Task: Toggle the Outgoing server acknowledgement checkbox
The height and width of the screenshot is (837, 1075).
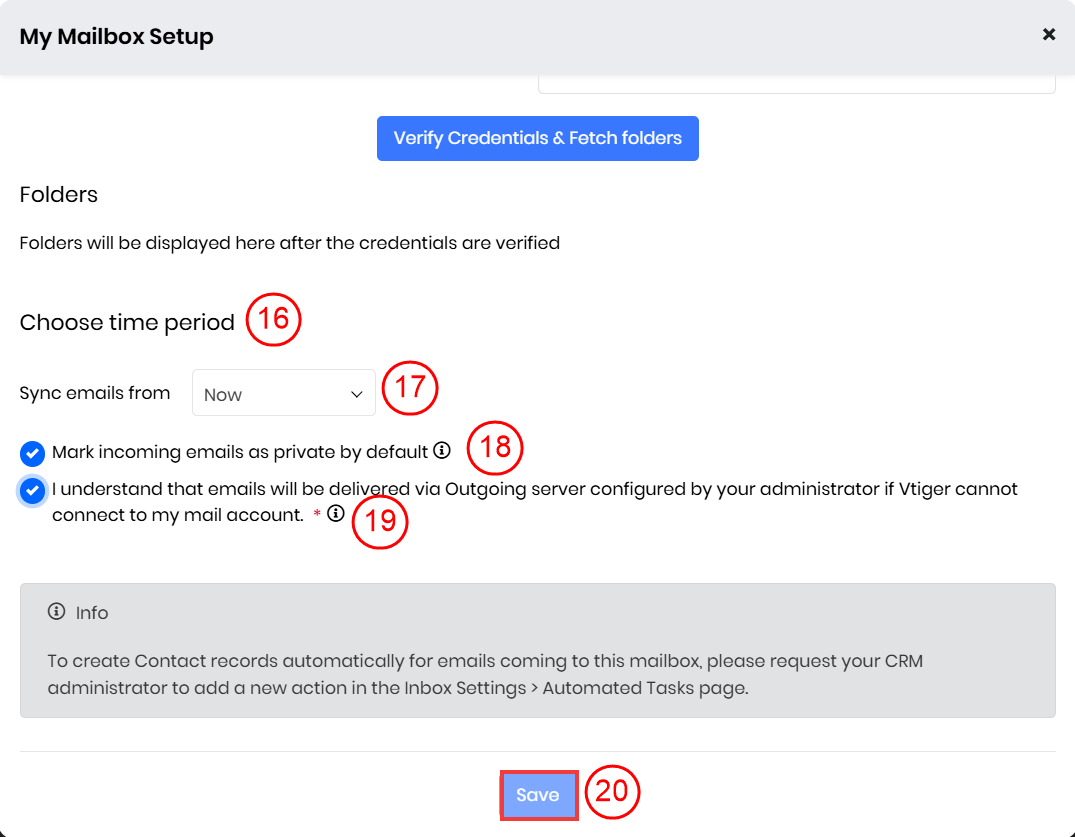Action: pos(32,490)
